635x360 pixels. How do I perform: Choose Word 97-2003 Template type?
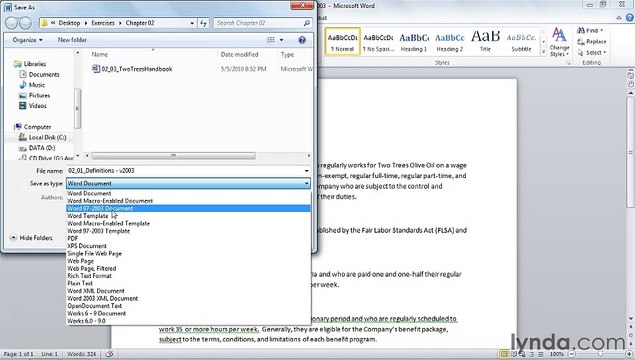[x=188, y=231]
